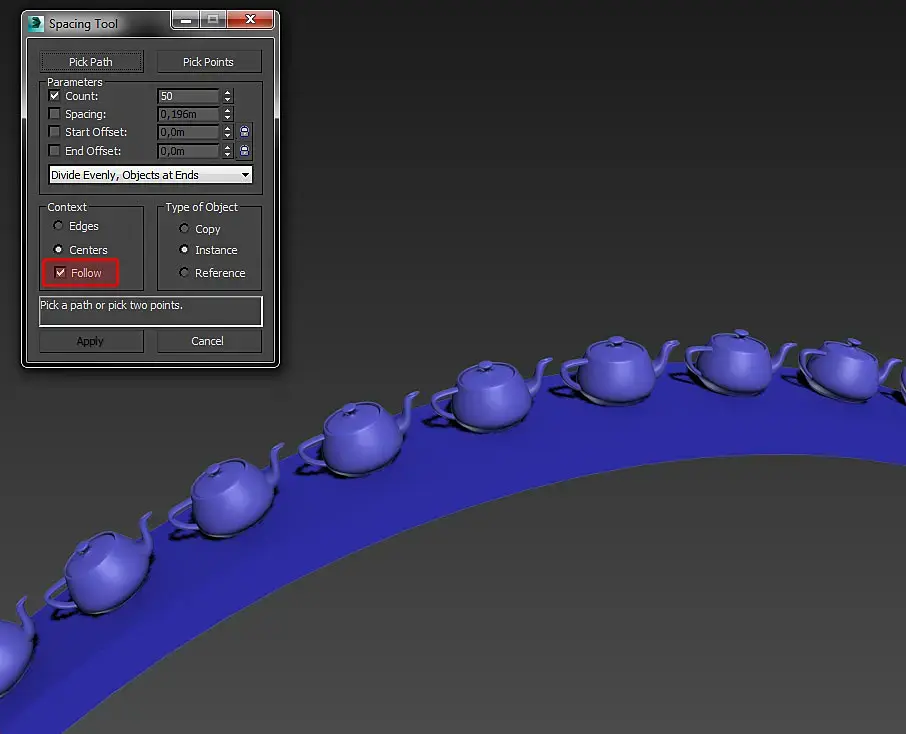Enable the Spacing checkbox
This screenshot has width=906, height=734.
tap(54, 114)
